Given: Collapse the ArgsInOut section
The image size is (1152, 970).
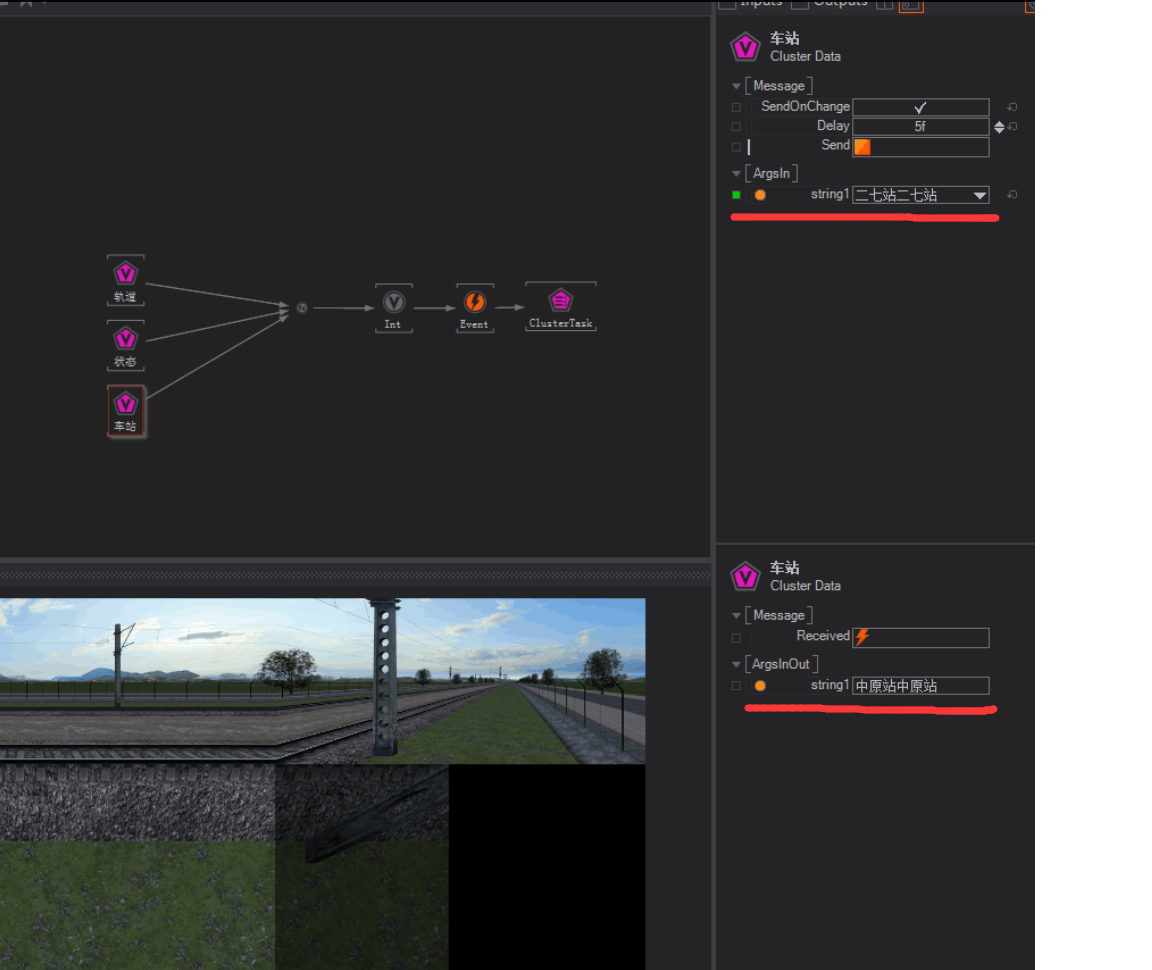Looking at the screenshot, I should coord(737,664).
